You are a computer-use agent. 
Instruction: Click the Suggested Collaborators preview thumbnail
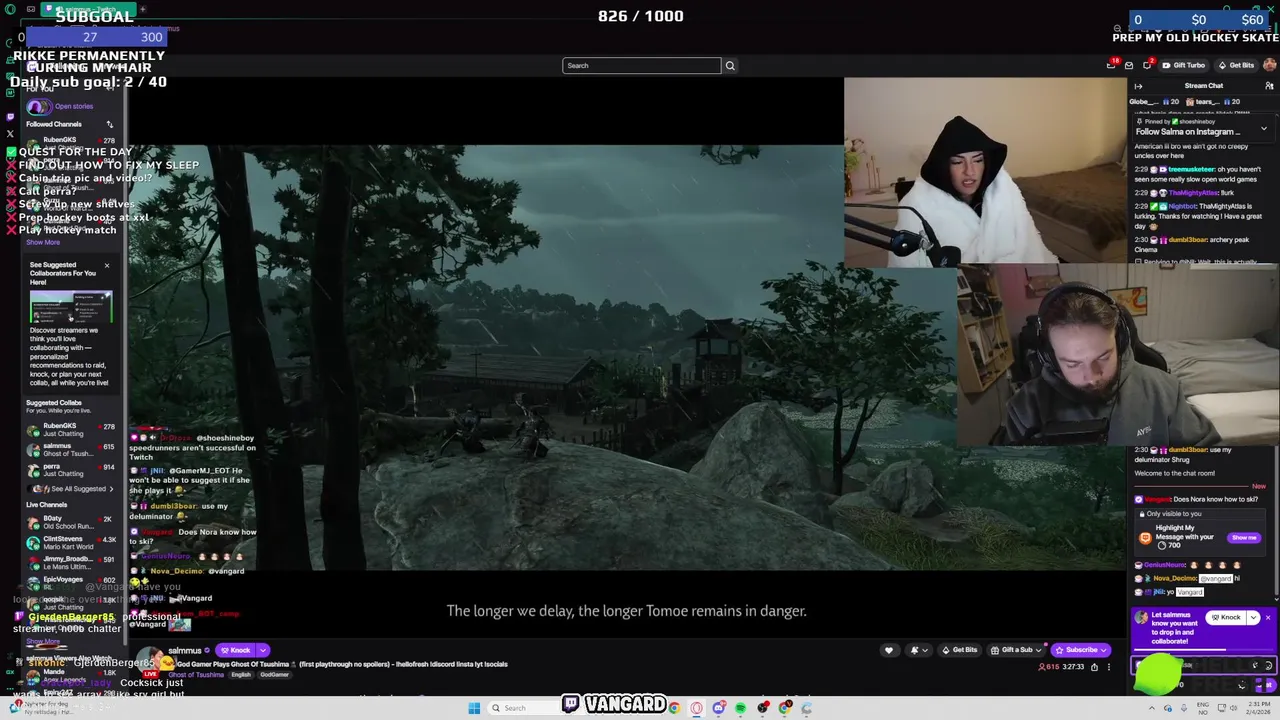click(70, 306)
